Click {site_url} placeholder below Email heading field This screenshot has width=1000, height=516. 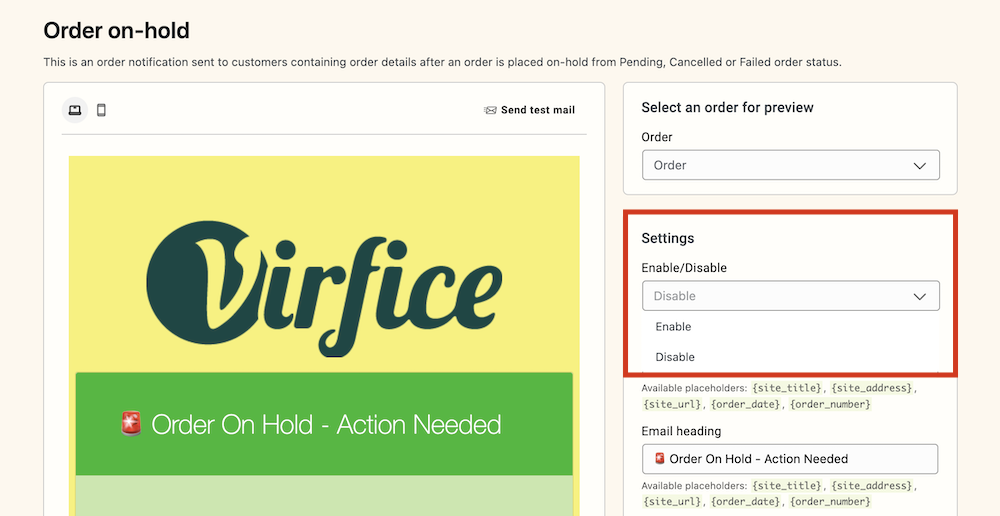[672, 502]
